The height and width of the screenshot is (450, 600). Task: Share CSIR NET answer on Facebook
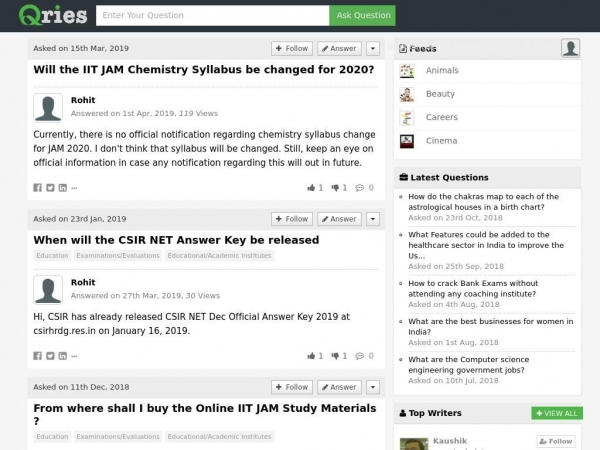(38, 356)
